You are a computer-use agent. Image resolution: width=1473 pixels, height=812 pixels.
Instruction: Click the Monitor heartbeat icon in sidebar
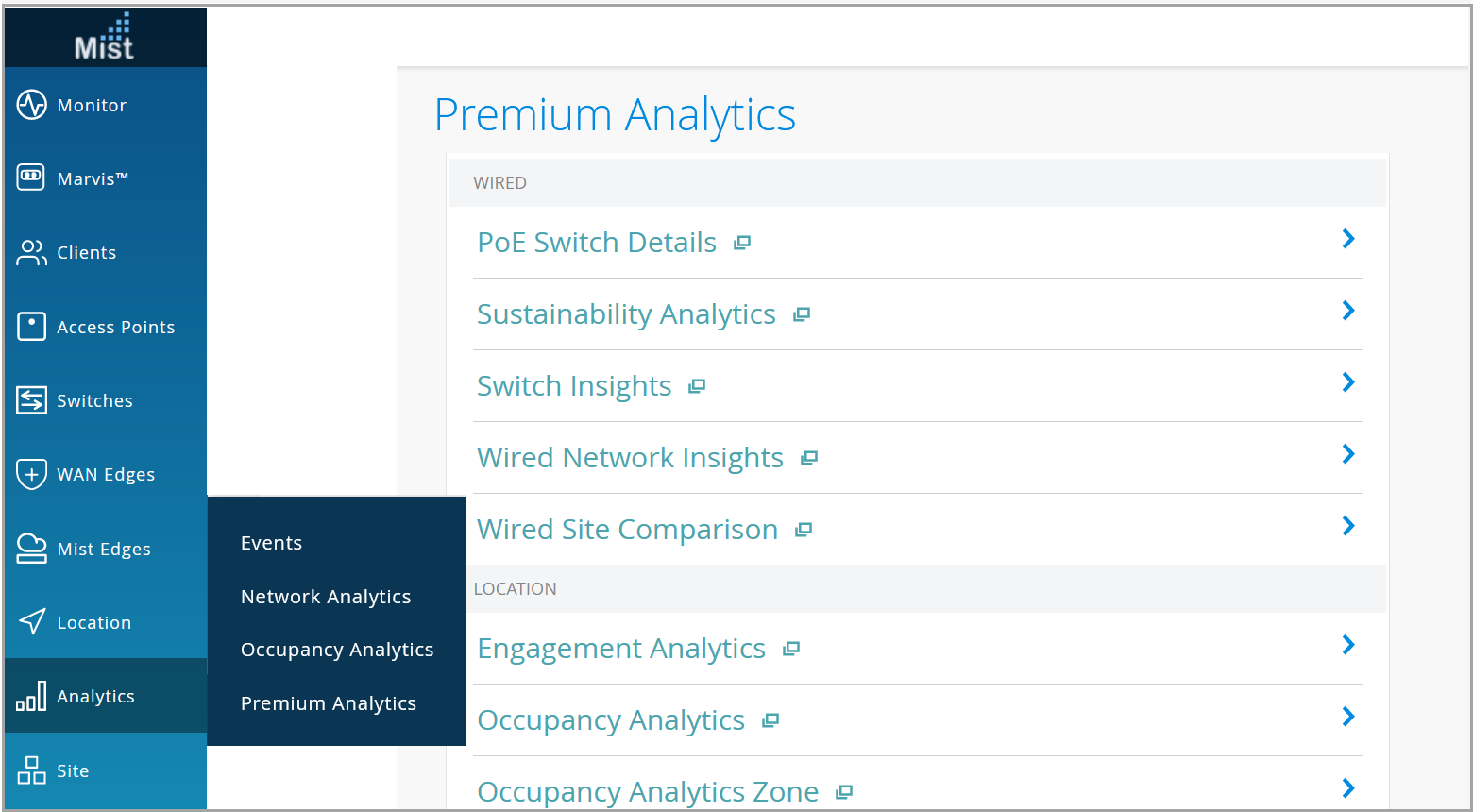pos(31,105)
